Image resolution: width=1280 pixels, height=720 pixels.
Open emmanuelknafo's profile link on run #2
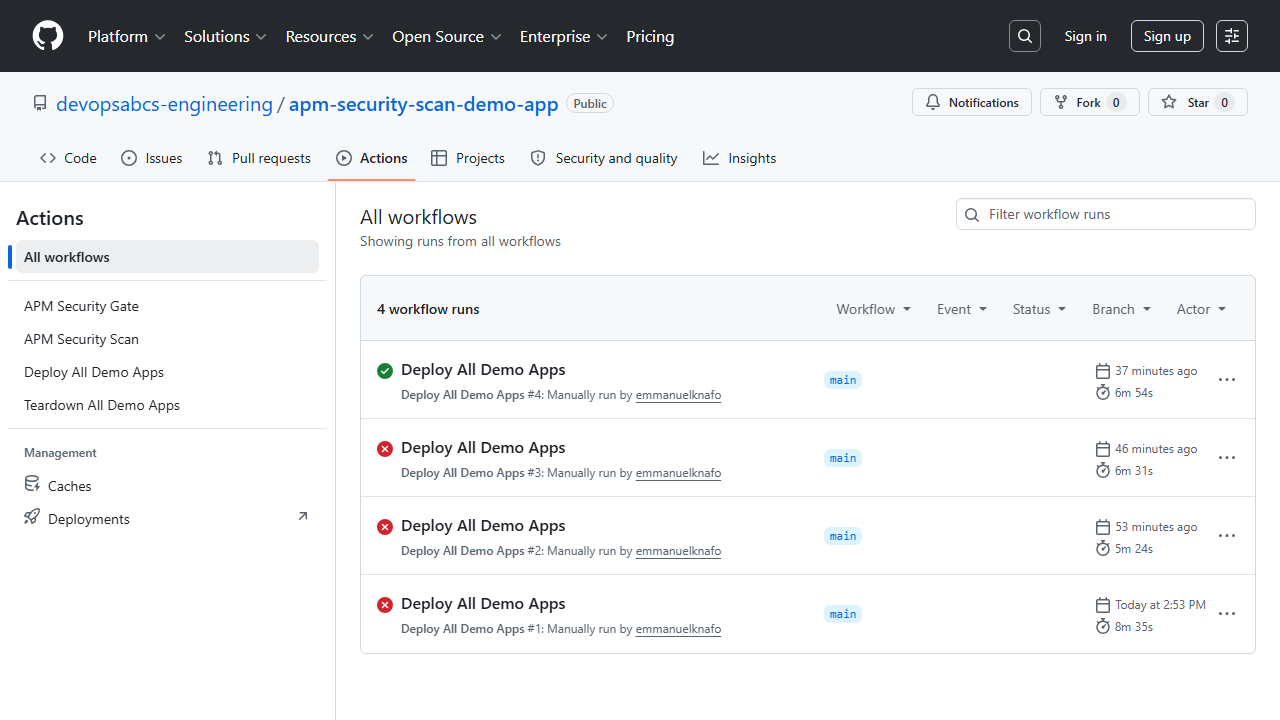click(678, 550)
